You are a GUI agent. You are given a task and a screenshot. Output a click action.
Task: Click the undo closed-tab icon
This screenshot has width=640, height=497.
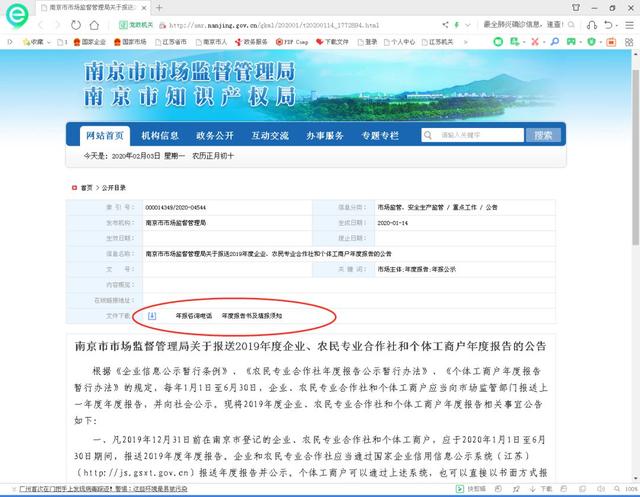pyautogui.click(x=608, y=25)
